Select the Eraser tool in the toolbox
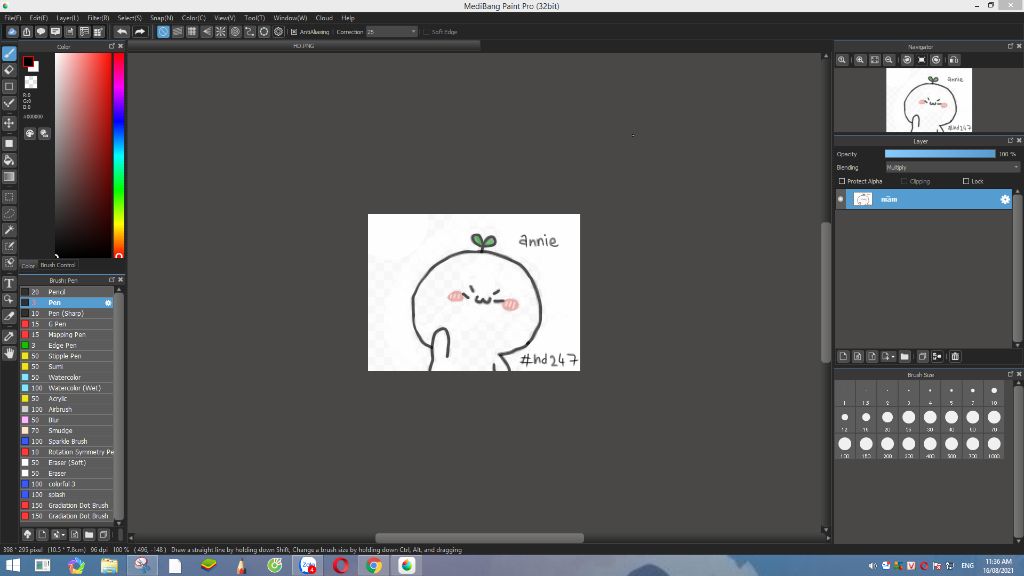Image resolution: width=1024 pixels, height=576 pixels. point(9,70)
